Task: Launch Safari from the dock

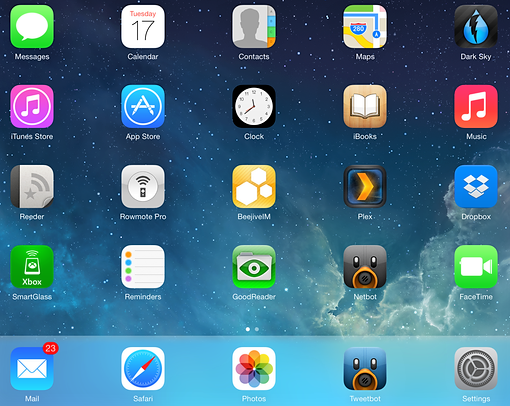Action: (x=143, y=369)
